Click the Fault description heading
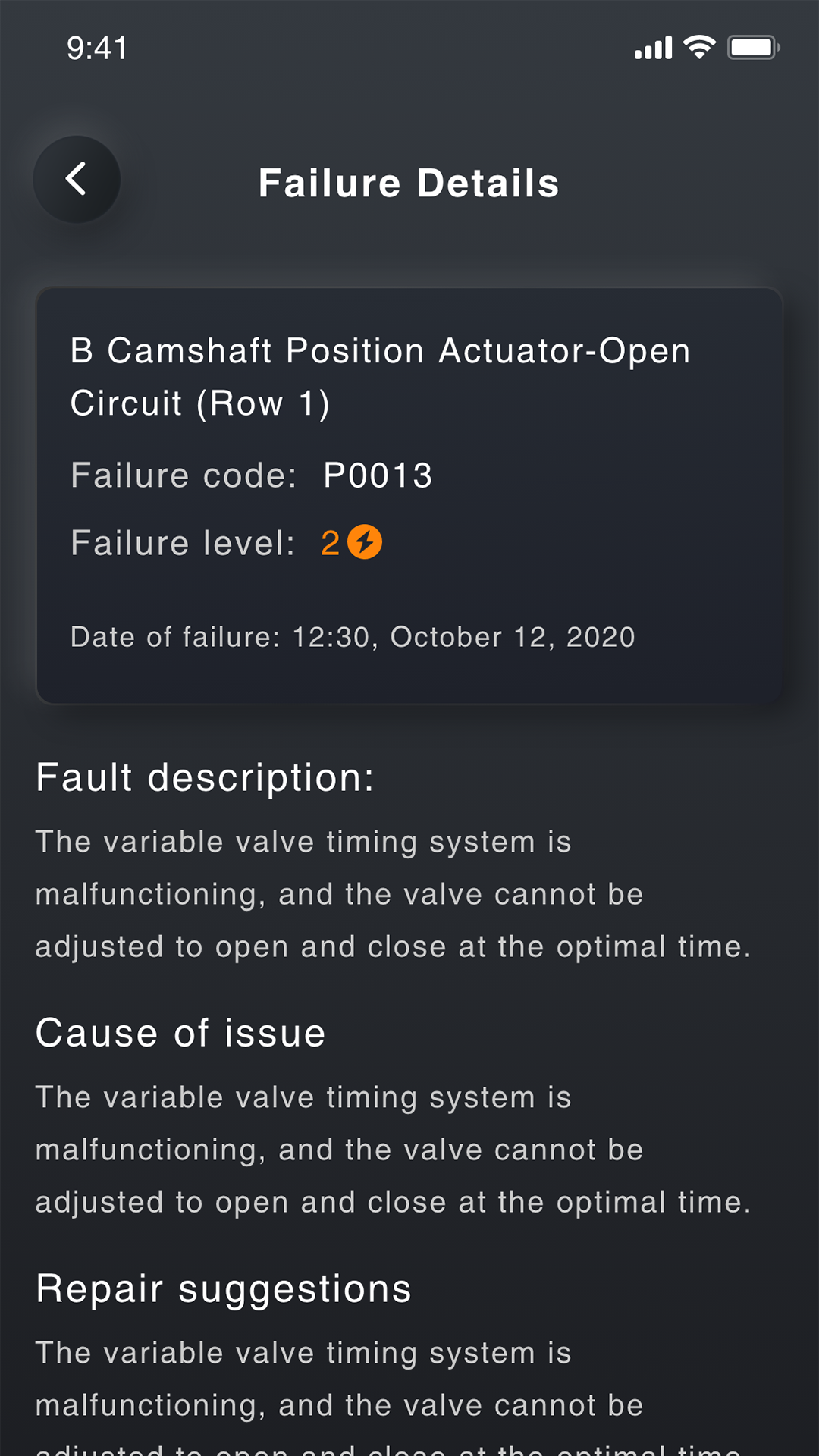This screenshot has height=1456, width=819. (x=205, y=778)
